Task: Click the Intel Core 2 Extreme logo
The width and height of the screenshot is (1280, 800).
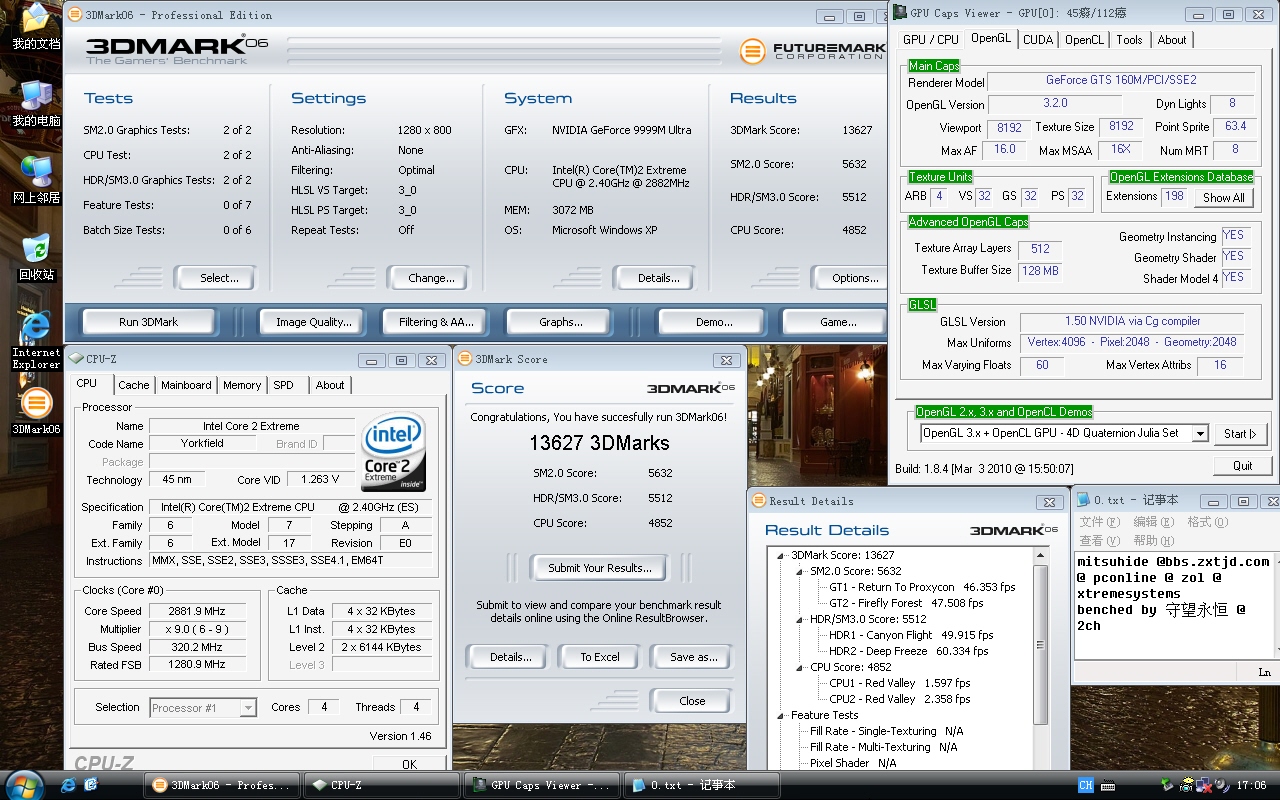Action: pyautogui.click(x=394, y=452)
